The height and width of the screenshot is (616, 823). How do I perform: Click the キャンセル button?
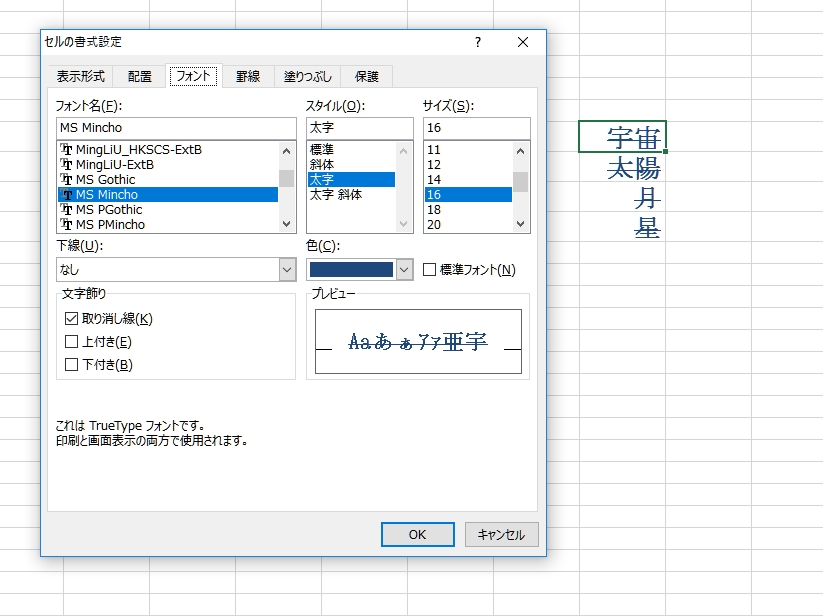coord(501,534)
